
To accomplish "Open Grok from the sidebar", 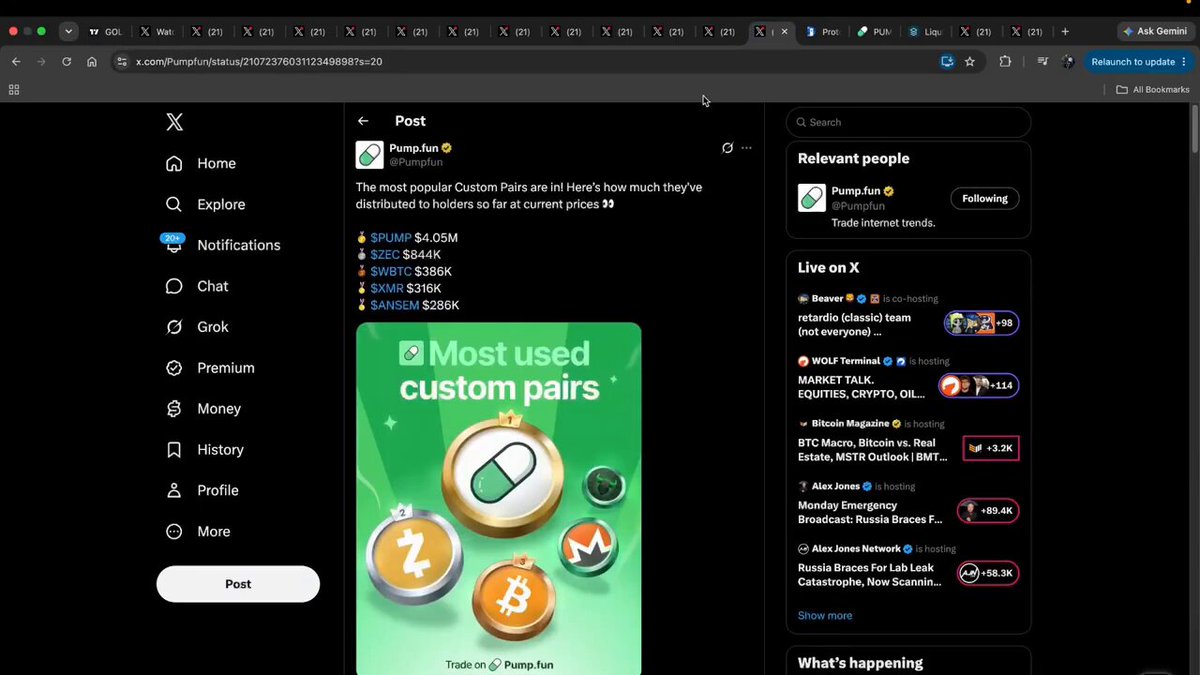I will 197,327.
